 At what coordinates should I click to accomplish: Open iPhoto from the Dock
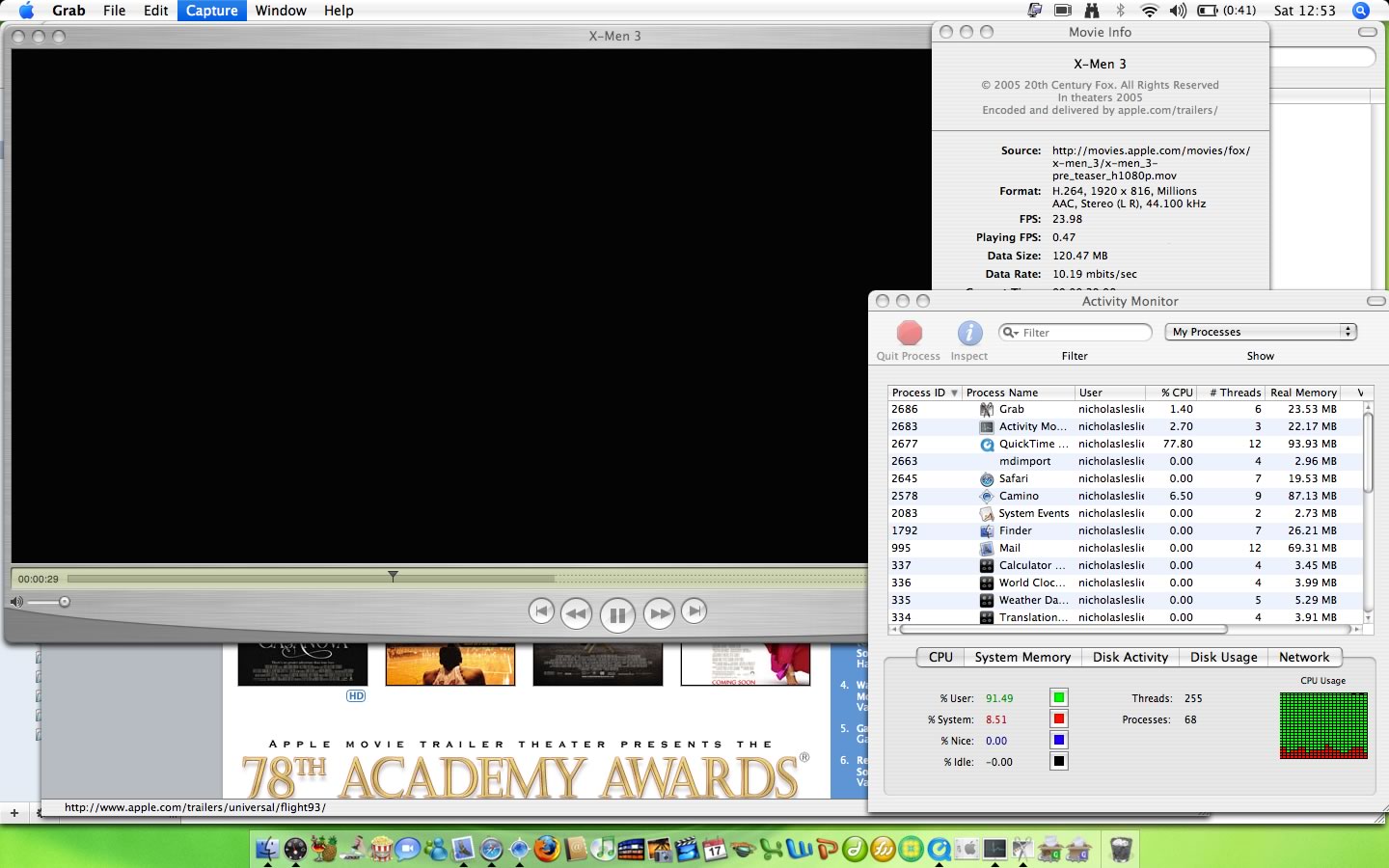[x=660, y=850]
